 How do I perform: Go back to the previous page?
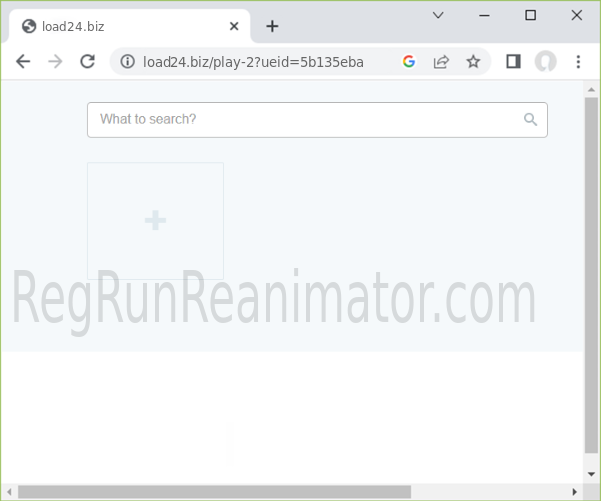click(x=23, y=62)
